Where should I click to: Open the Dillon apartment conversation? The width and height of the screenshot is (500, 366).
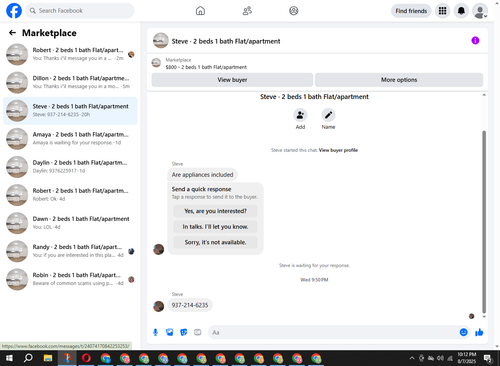click(70, 82)
